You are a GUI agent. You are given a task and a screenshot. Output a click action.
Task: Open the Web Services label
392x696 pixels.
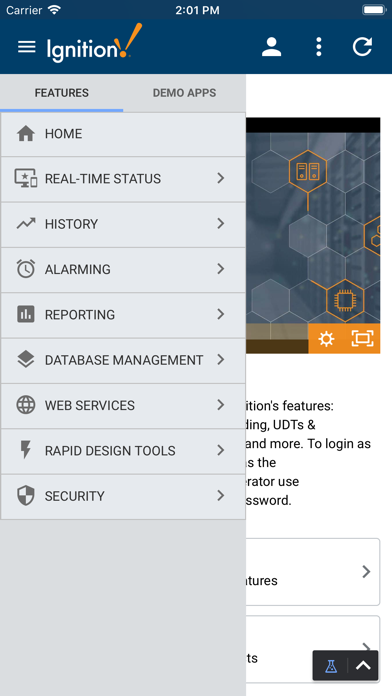click(90, 405)
